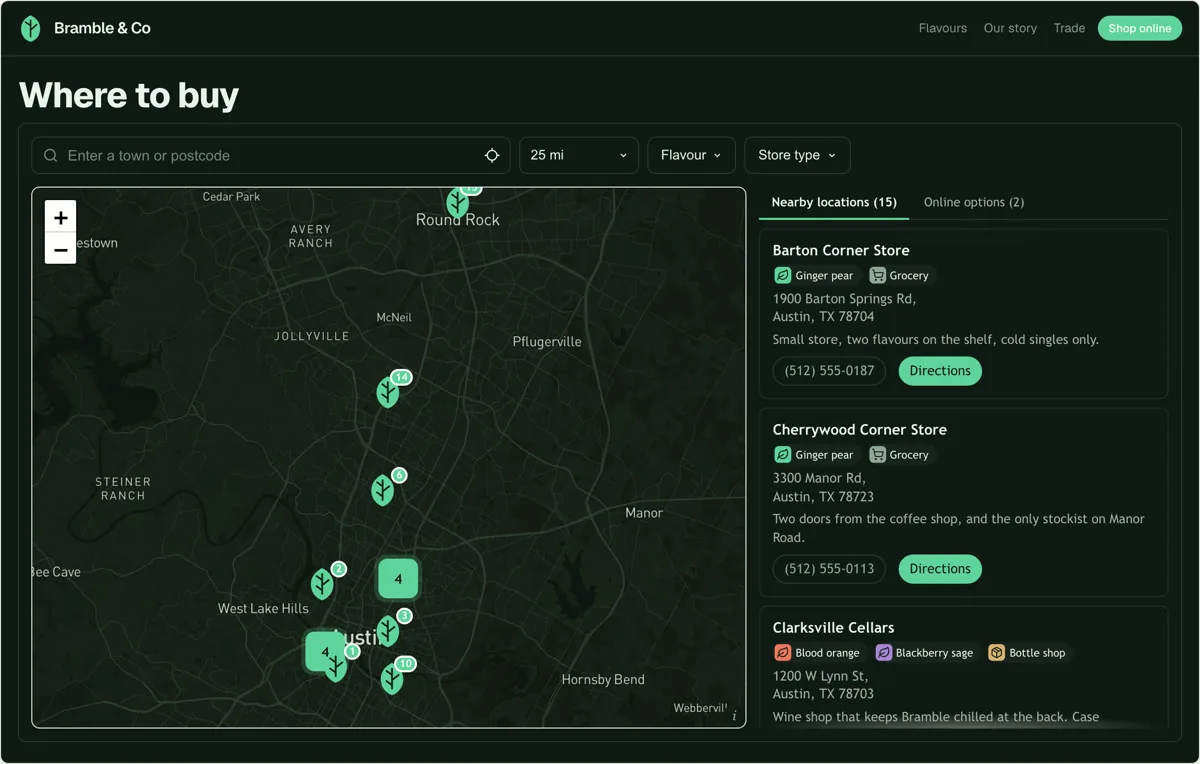Click the '1900 Barton Springs Rd,' address line

point(845,298)
